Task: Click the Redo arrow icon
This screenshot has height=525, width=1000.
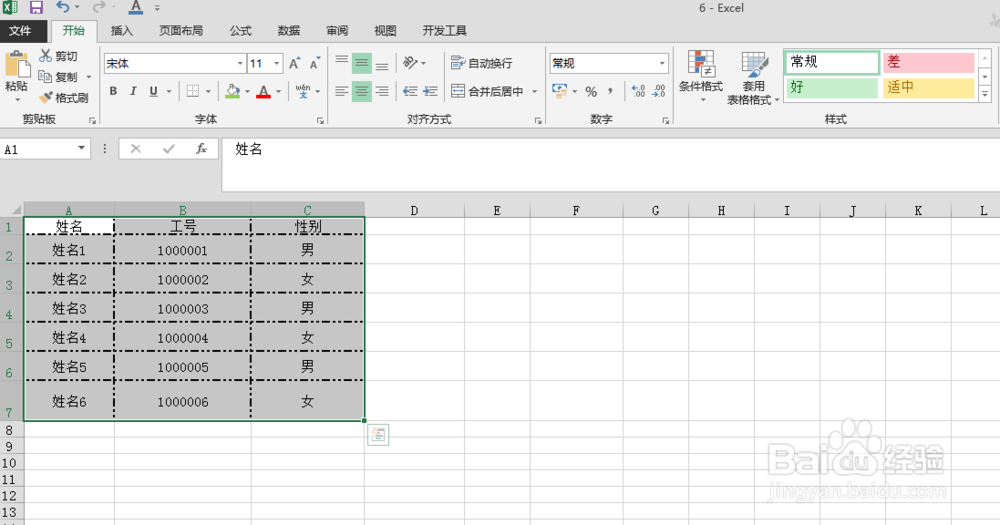Action: tap(99, 7)
